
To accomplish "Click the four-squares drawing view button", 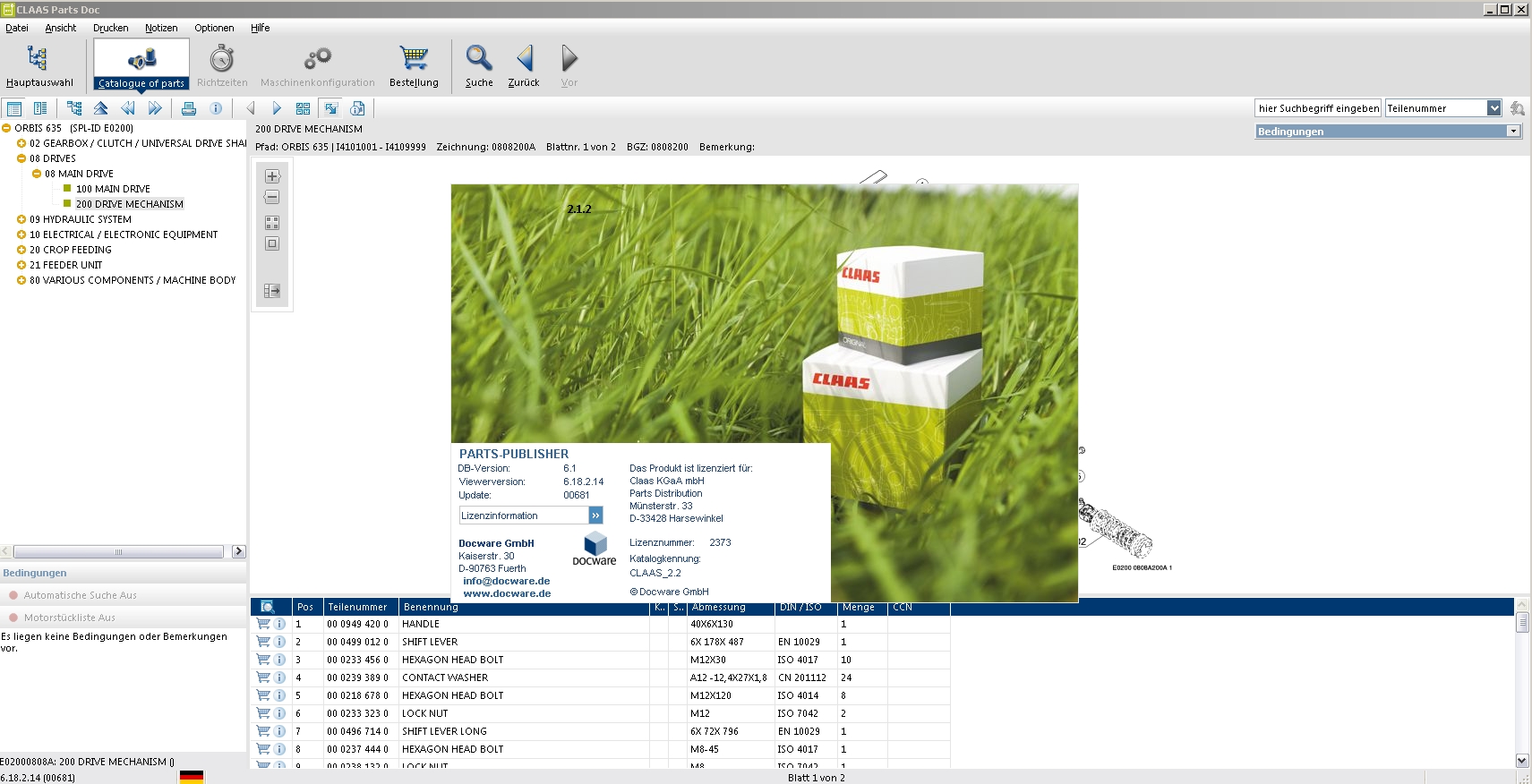I will pos(272,223).
